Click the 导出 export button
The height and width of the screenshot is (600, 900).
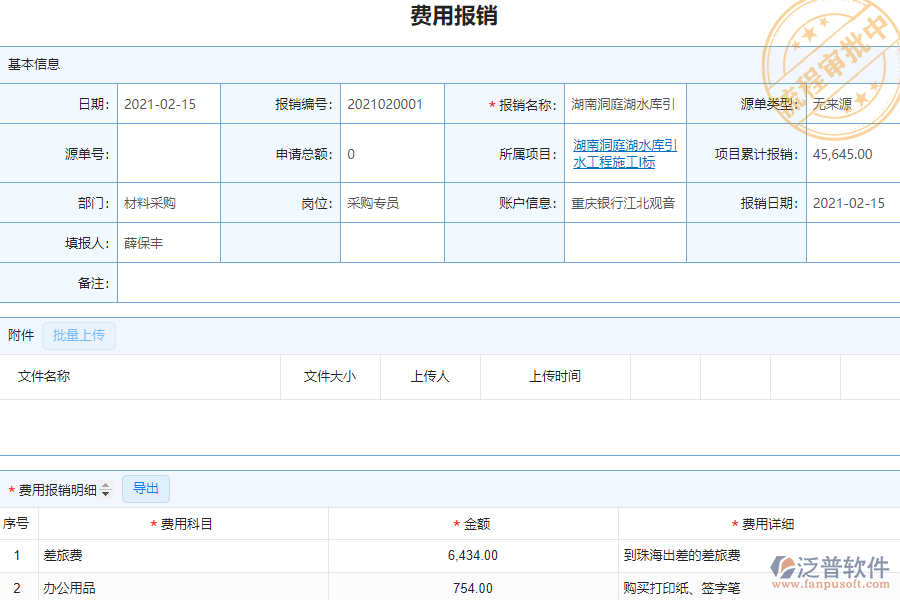146,488
